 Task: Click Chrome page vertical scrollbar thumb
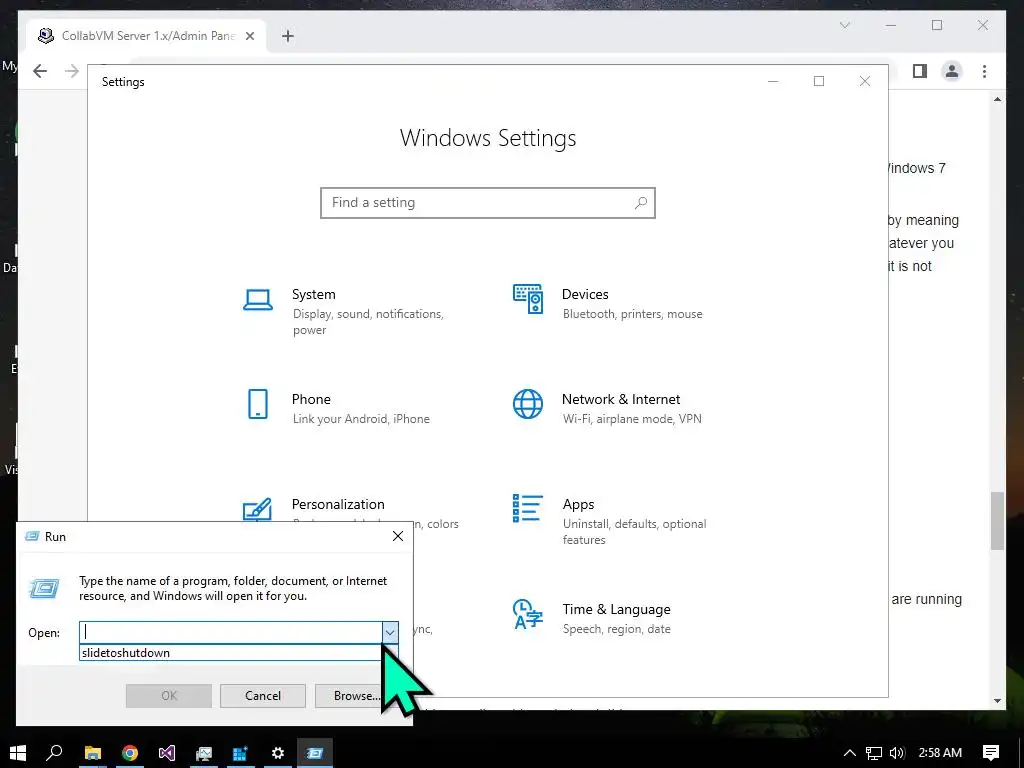tap(997, 520)
